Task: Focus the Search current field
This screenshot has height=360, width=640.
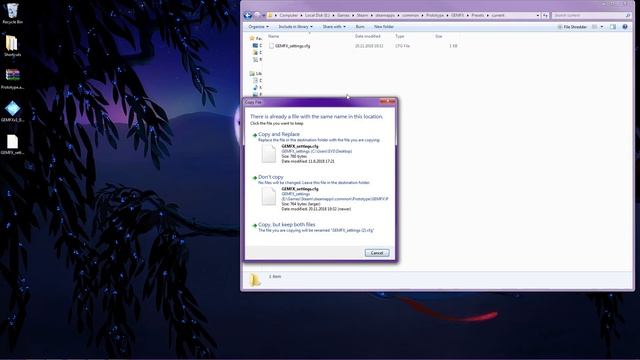Action: coord(591,16)
